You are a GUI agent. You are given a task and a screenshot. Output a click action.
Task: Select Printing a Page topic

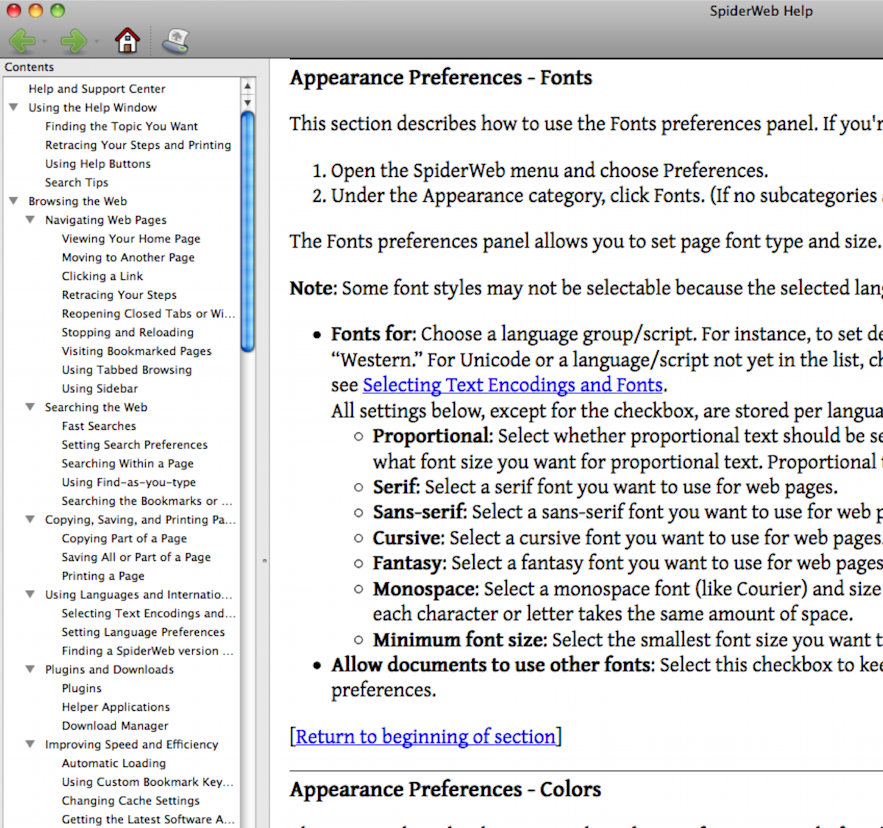(x=103, y=576)
